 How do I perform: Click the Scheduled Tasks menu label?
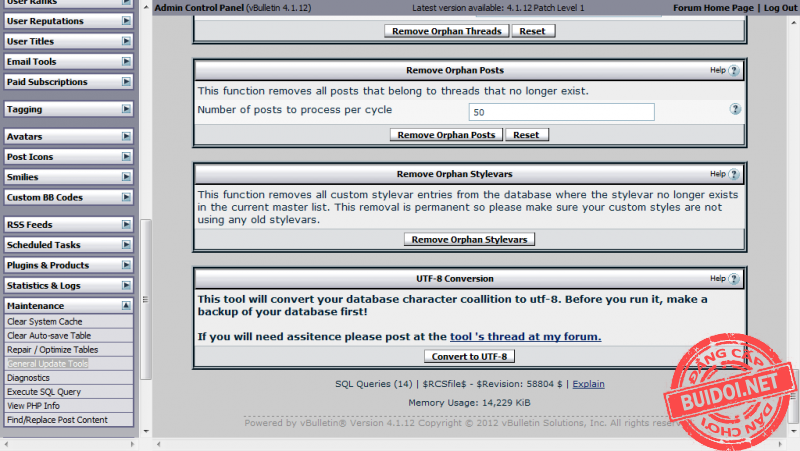[43, 245]
